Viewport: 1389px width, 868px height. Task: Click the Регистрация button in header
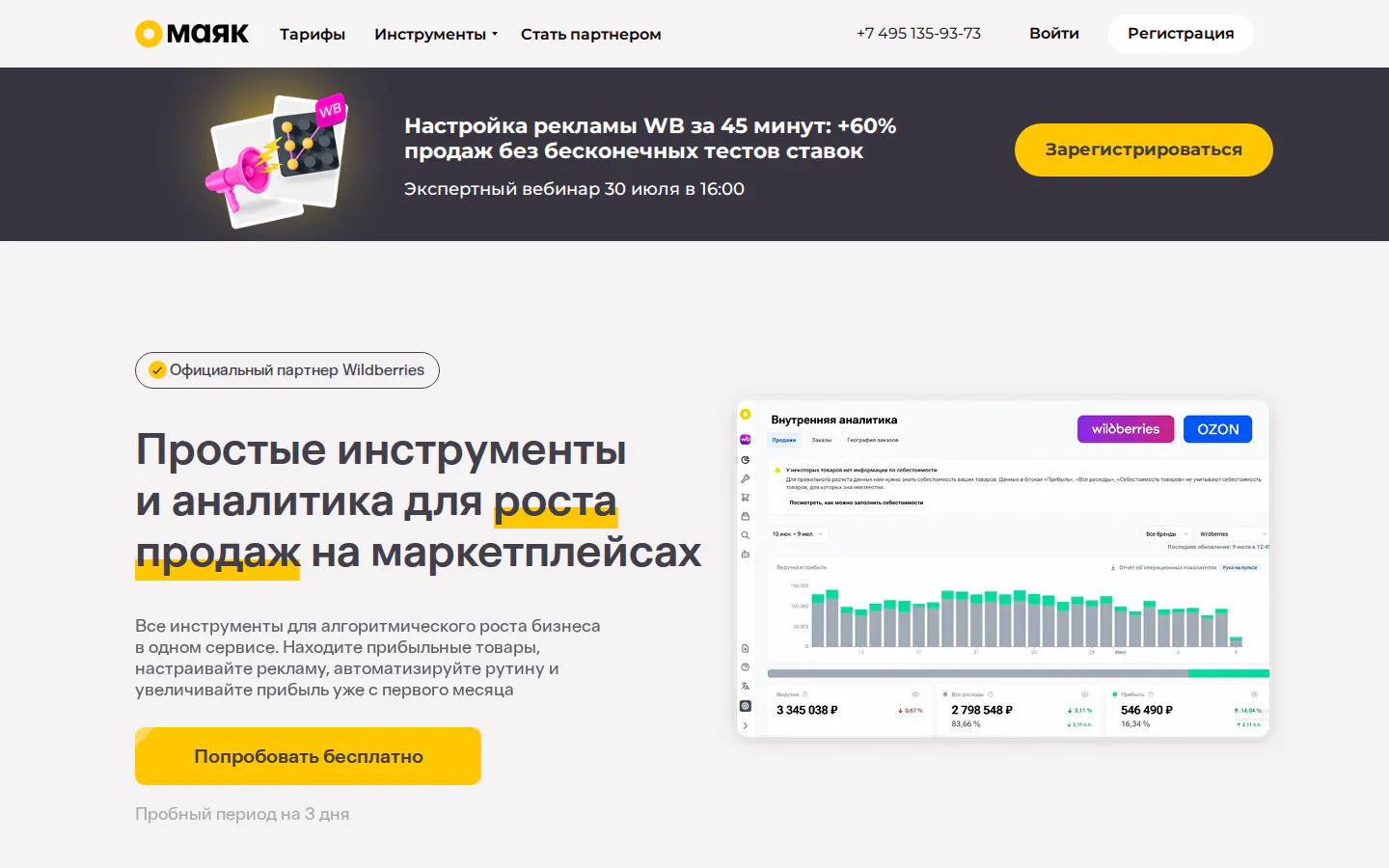coord(1181,33)
